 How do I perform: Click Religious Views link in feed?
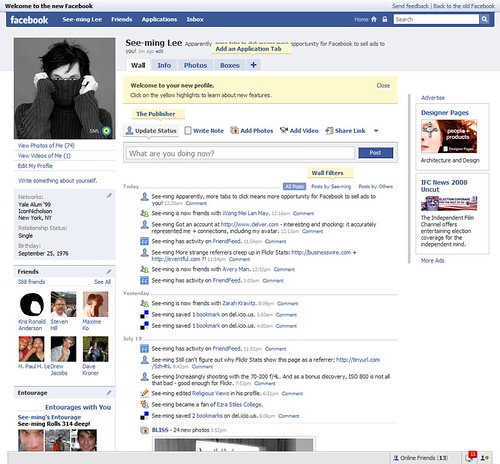pyautogui.click(x=211, y=393)
